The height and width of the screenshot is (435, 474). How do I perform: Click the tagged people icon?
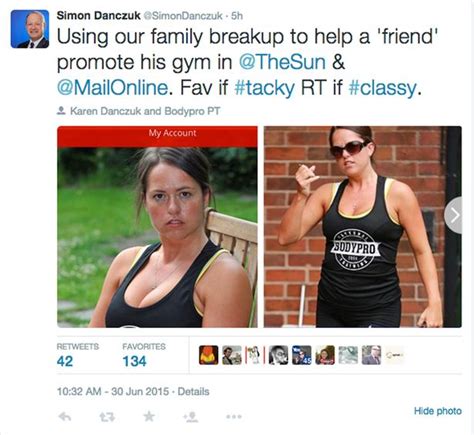[x=61, y=111]
